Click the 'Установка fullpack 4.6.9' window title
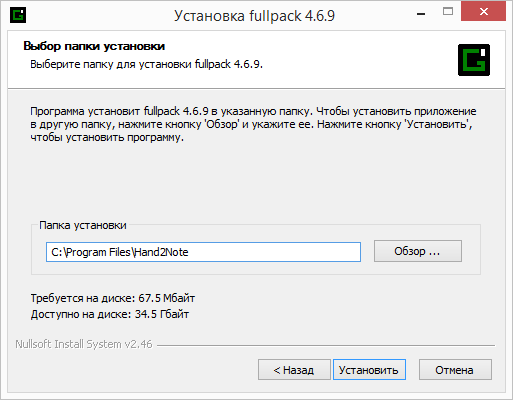The width and height of the screenshot is (513, 400). (x=254, y=16)
